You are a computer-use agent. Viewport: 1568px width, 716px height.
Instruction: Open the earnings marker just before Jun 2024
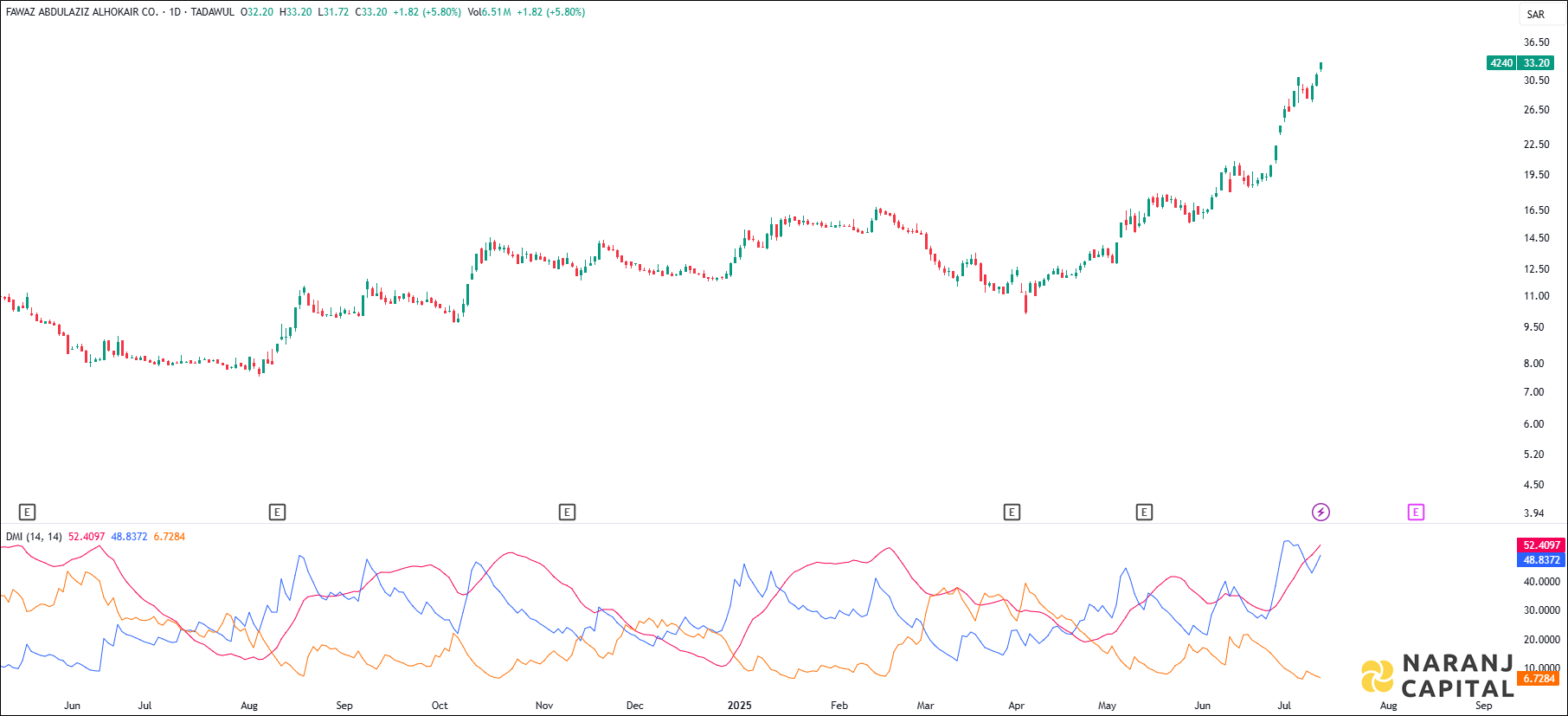pos(27,513)
